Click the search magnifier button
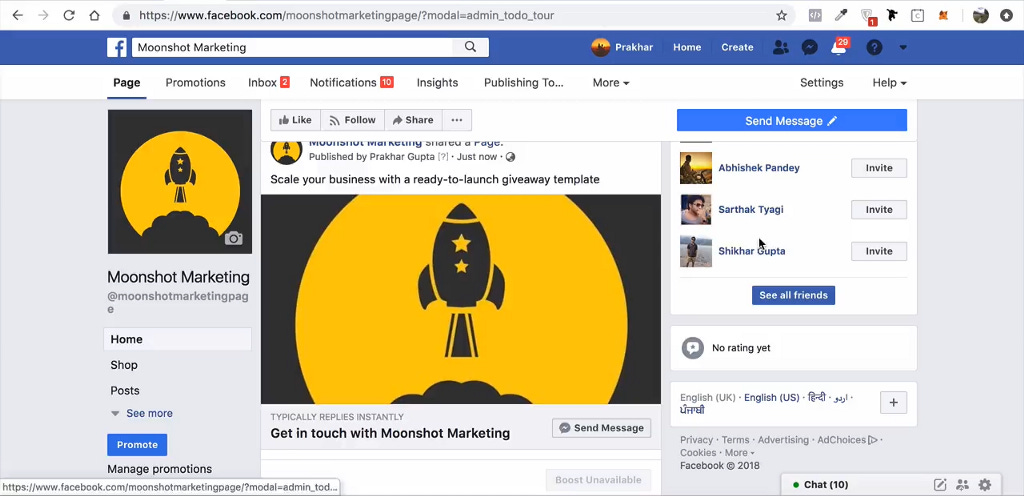Screen dimensions: 1024x496 pos(470,47)
